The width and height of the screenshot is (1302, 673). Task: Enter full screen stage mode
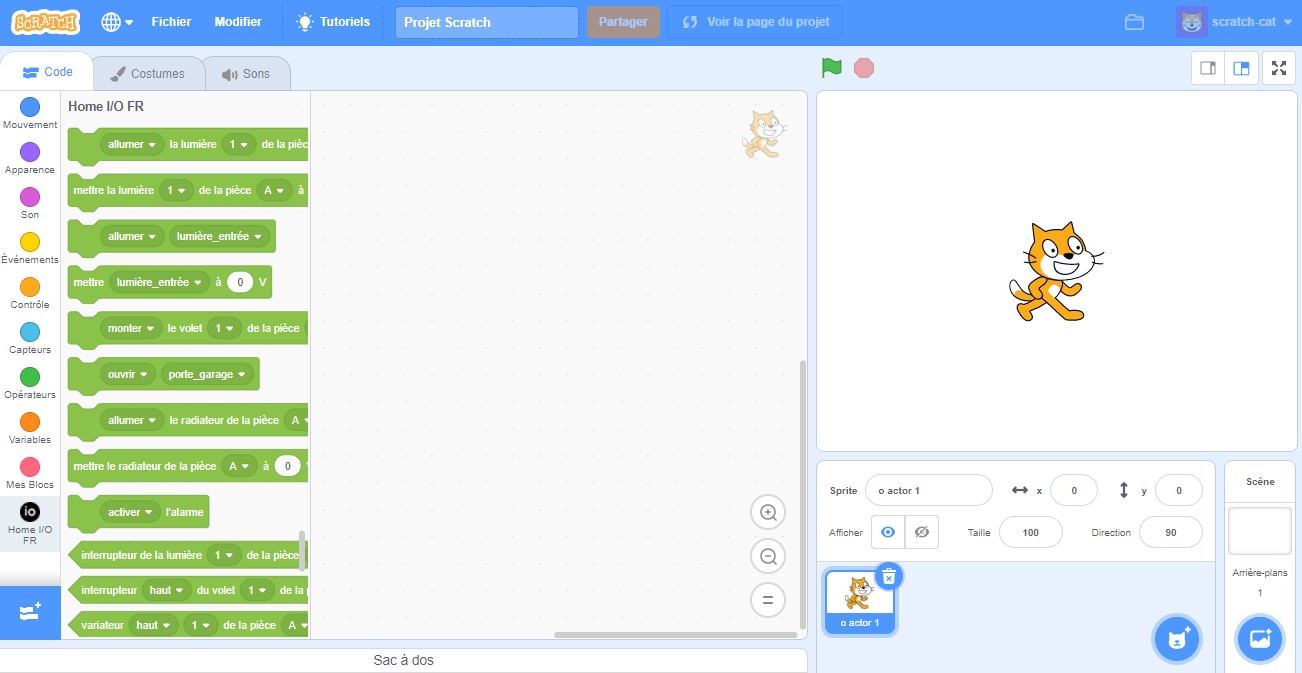click(1278, 68)
